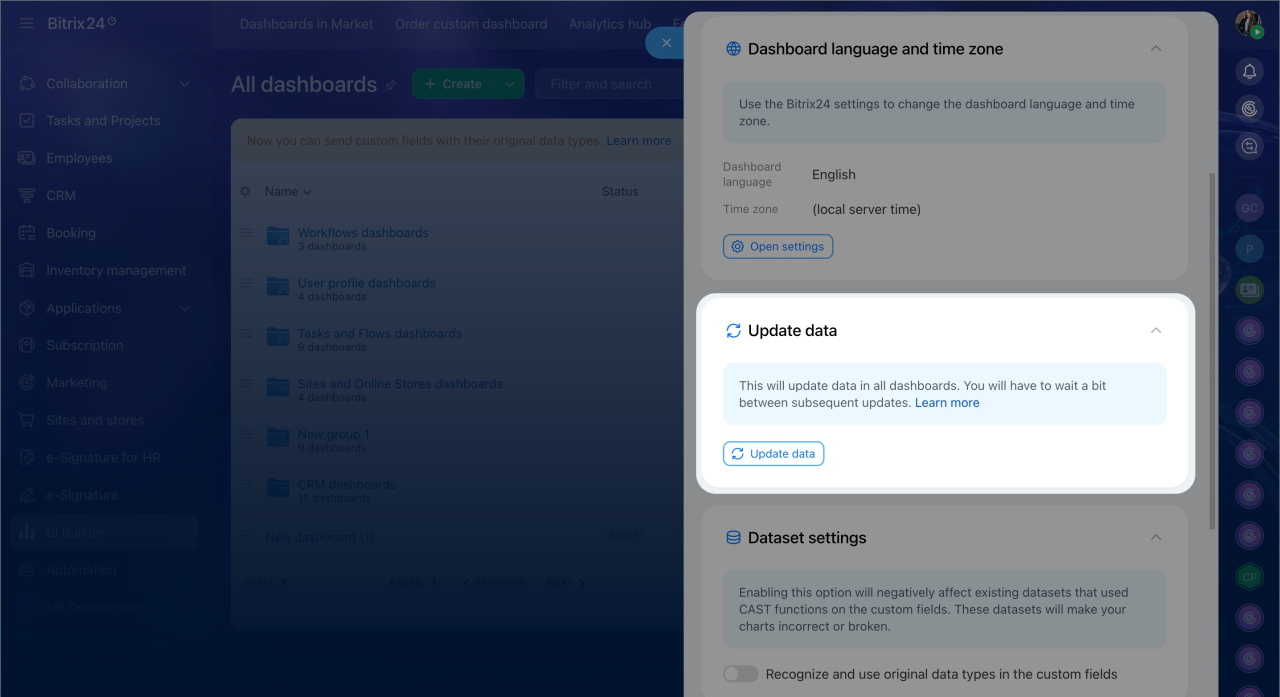
Task: Collapse the Update data section
Action: tap(1155, 330)
